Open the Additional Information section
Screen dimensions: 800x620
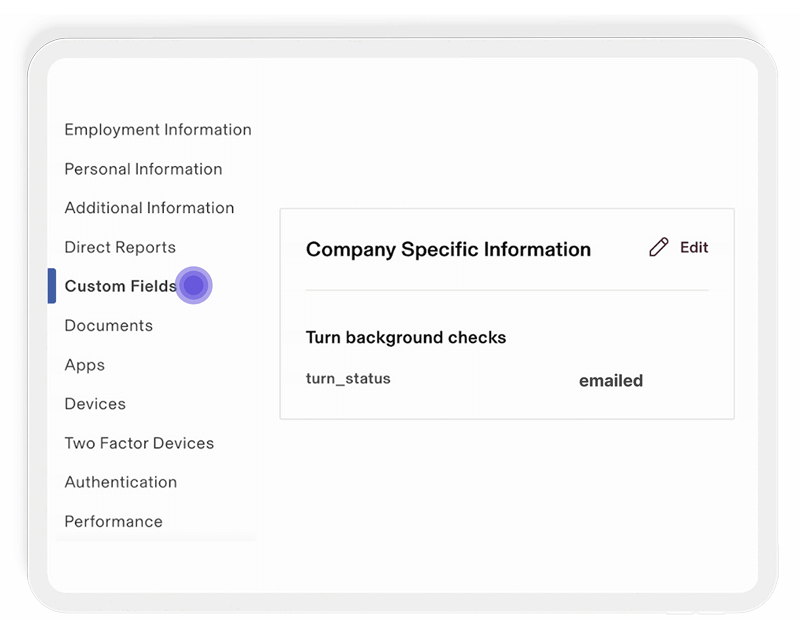click(149, 207)
